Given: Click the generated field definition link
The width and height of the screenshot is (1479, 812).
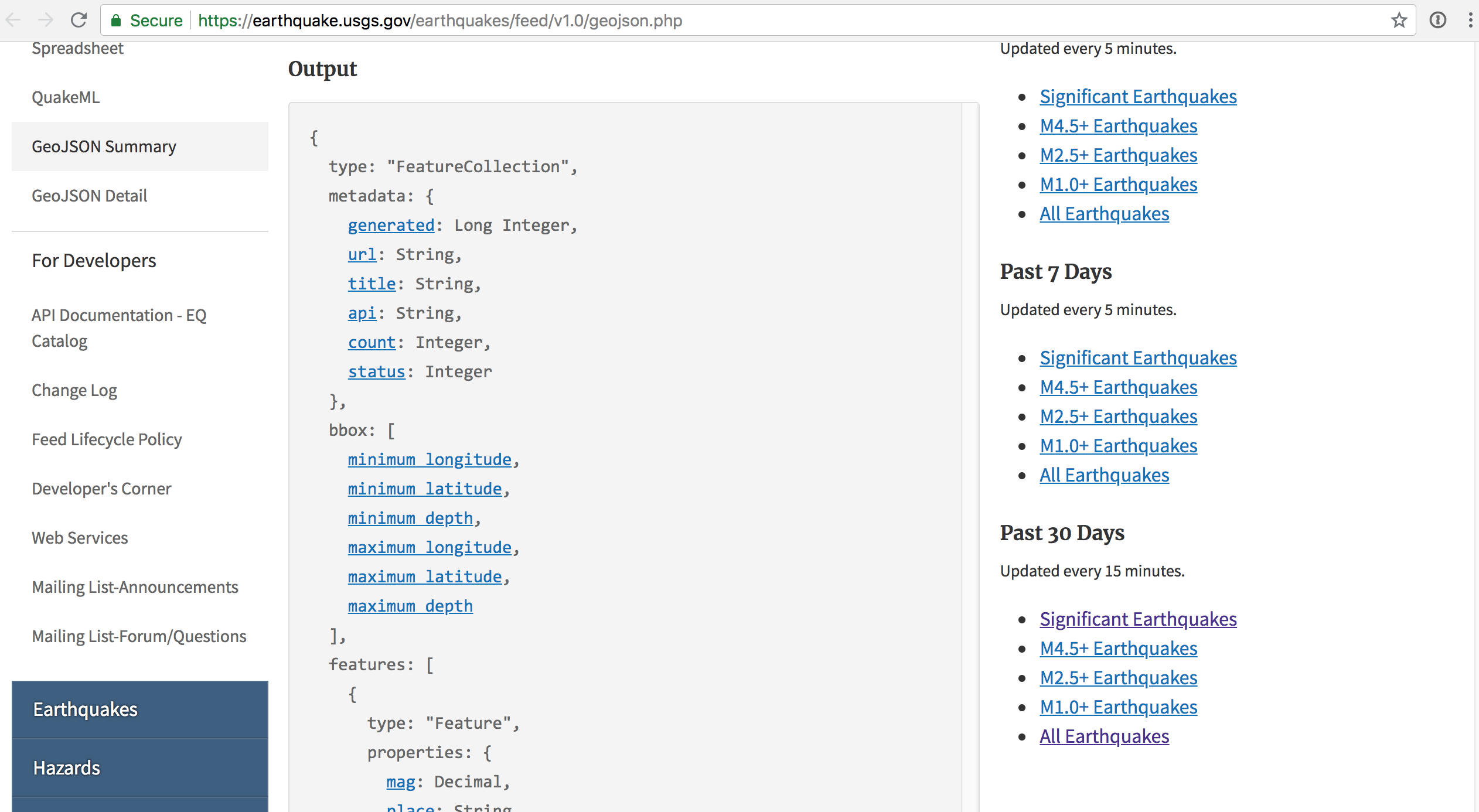Looking at the screenshot, I should click(x=390, y=225).
